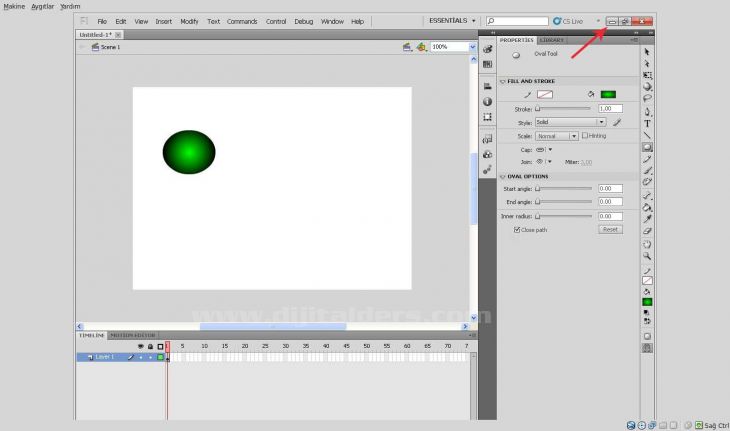
Task: Select the Lasso tool
Action: [647, 98]
